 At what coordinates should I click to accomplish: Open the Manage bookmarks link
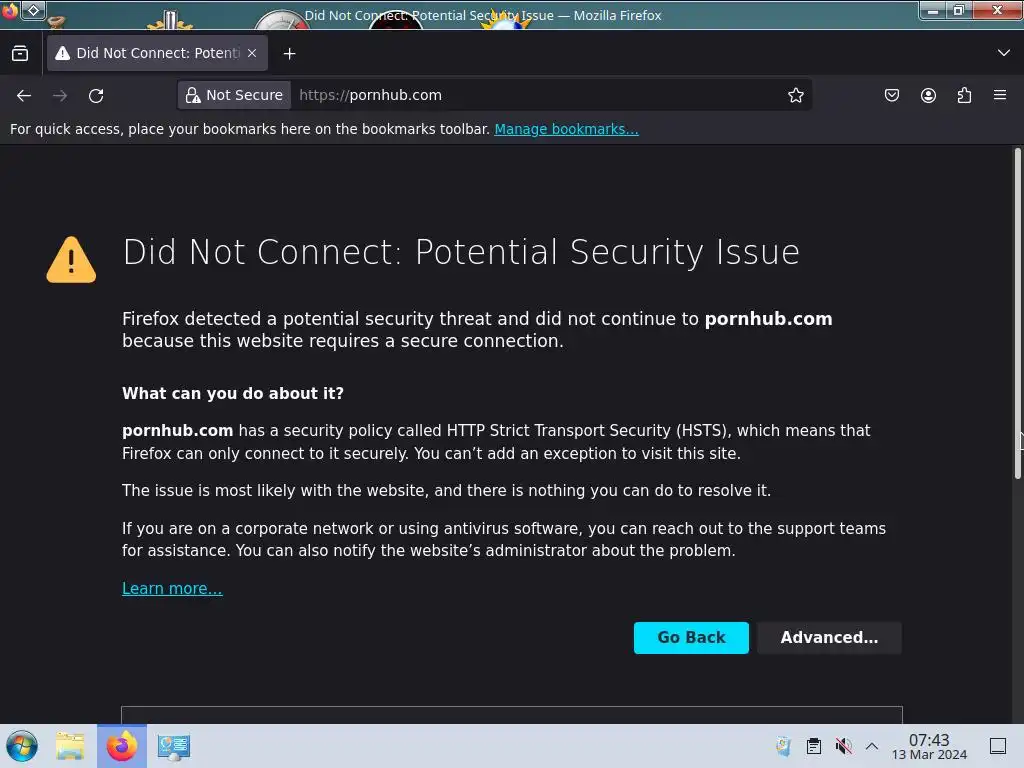point(566,129)
